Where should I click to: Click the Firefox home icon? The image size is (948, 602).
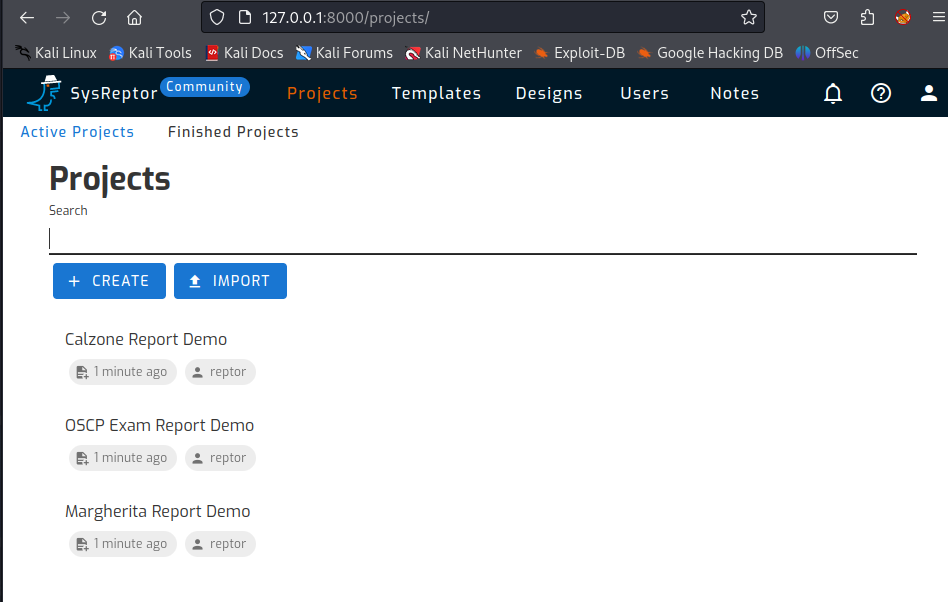coord(135,17)
